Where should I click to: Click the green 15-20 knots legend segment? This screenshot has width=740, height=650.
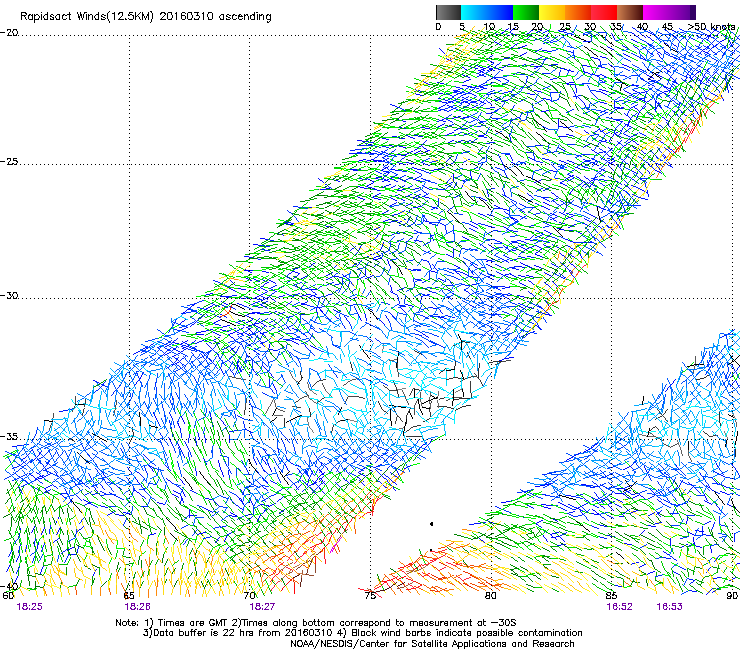pos(526,12)
